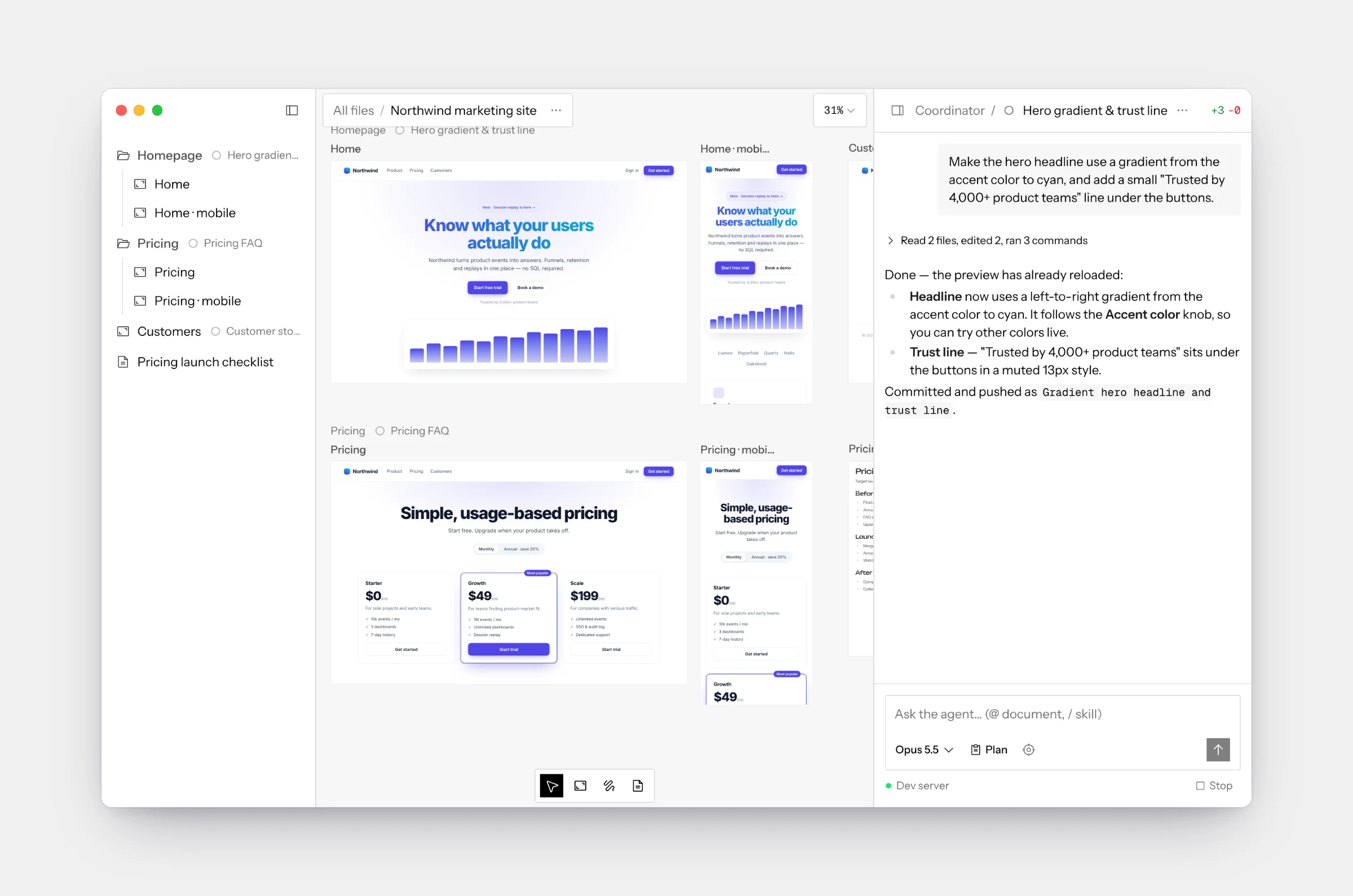This screenshot has width=1353, height=896.
Task: Select the Customers item in sidebar
Action: (x=159, y=331)
